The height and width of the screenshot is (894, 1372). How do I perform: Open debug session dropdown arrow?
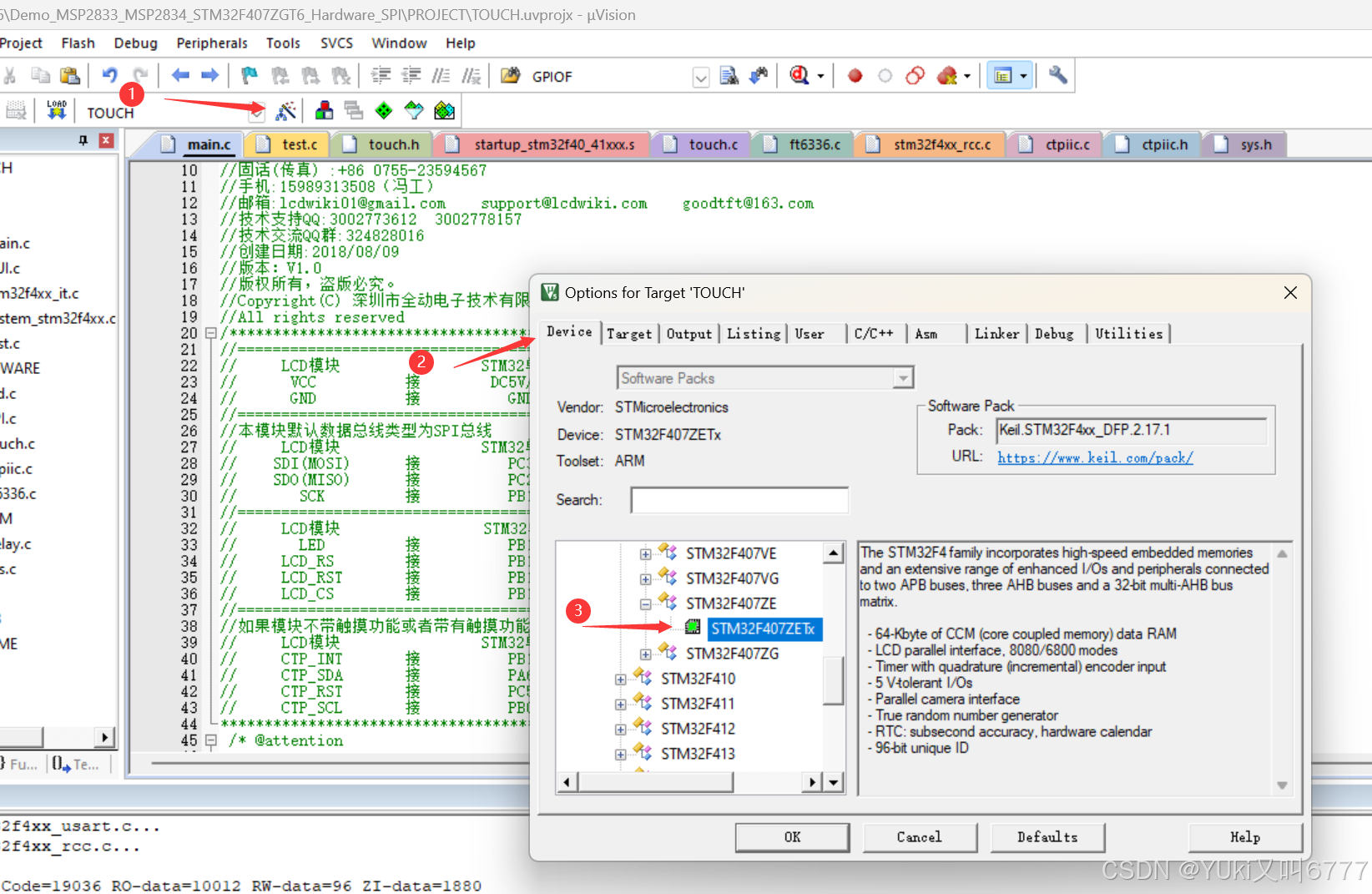[820, 77]
